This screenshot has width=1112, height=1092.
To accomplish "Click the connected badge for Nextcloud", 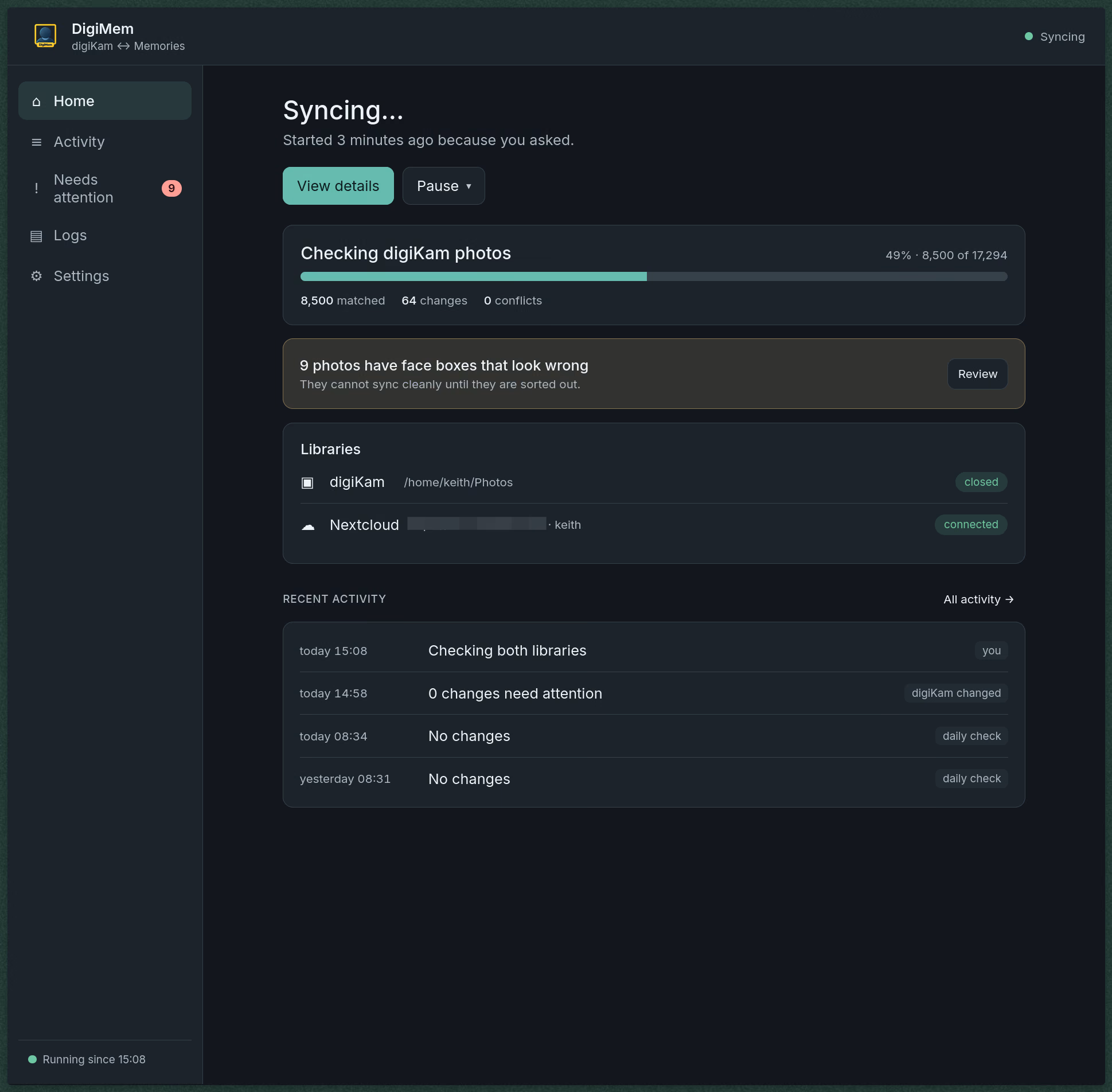I will pos(970,525).
